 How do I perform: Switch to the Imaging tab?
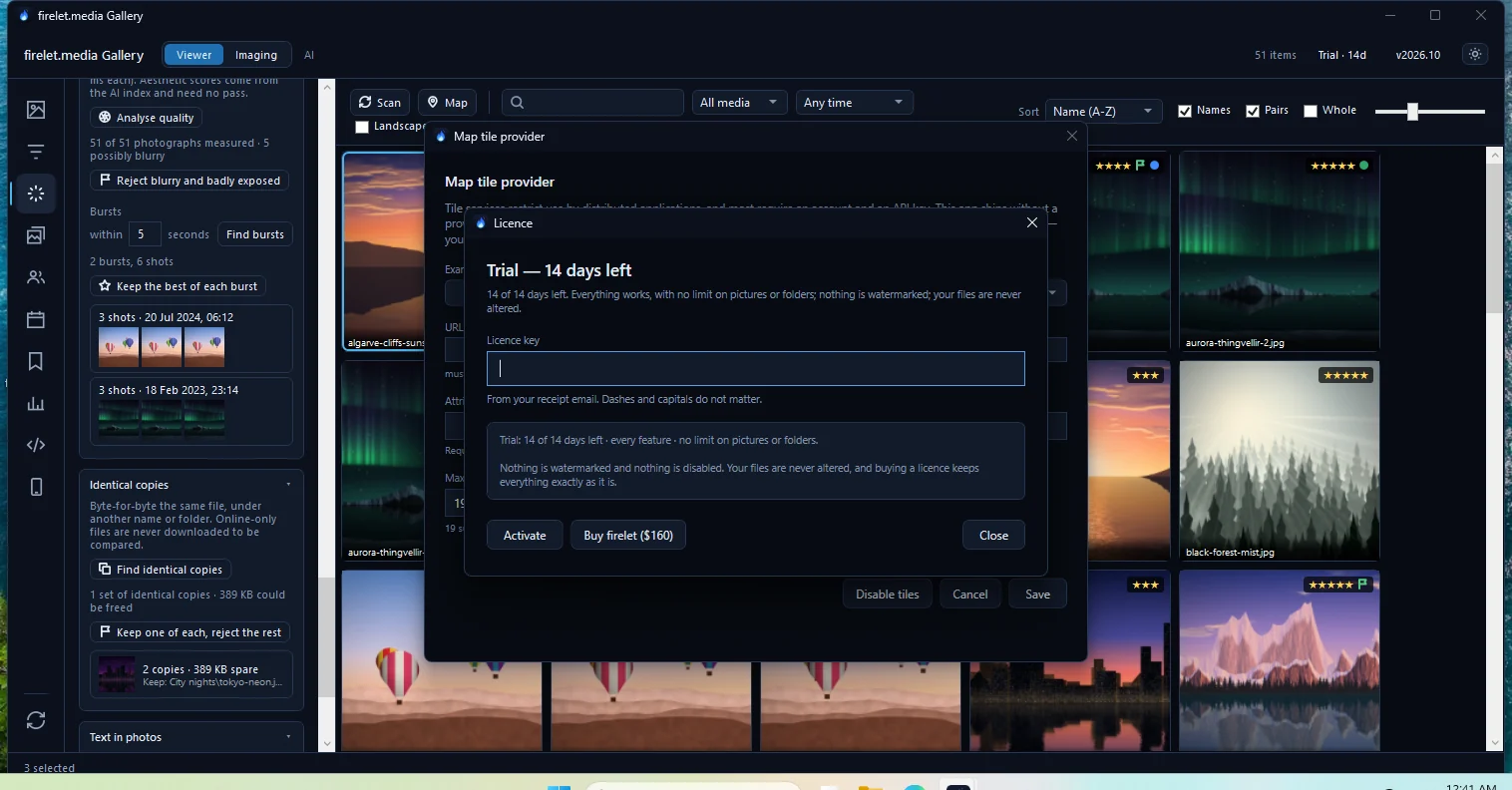pyautogui.click(x=256, y=55)
